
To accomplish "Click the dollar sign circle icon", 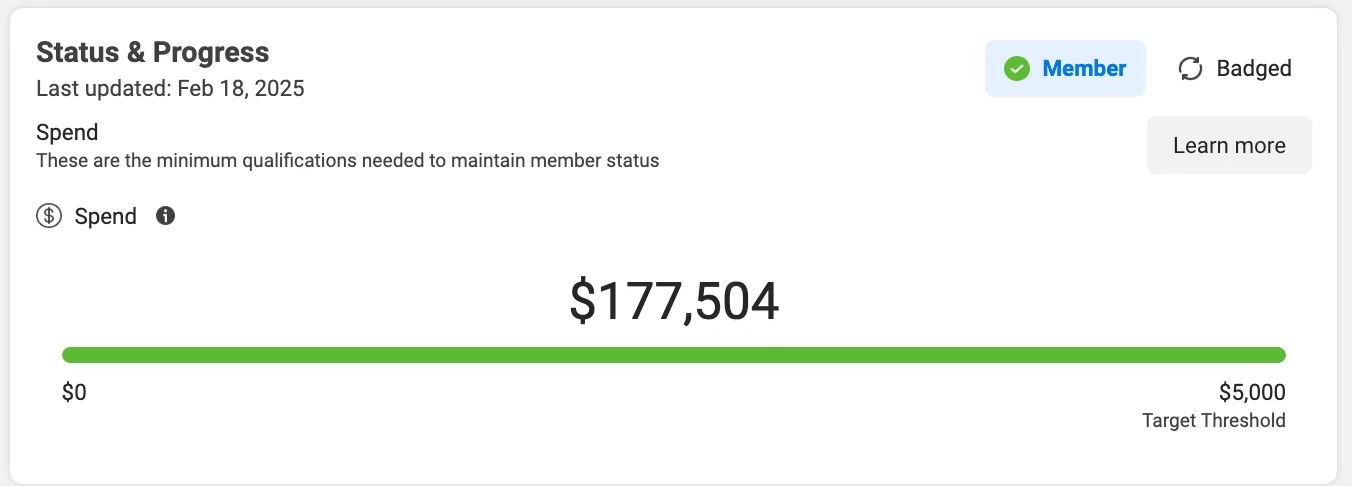I will click(49, 216).
